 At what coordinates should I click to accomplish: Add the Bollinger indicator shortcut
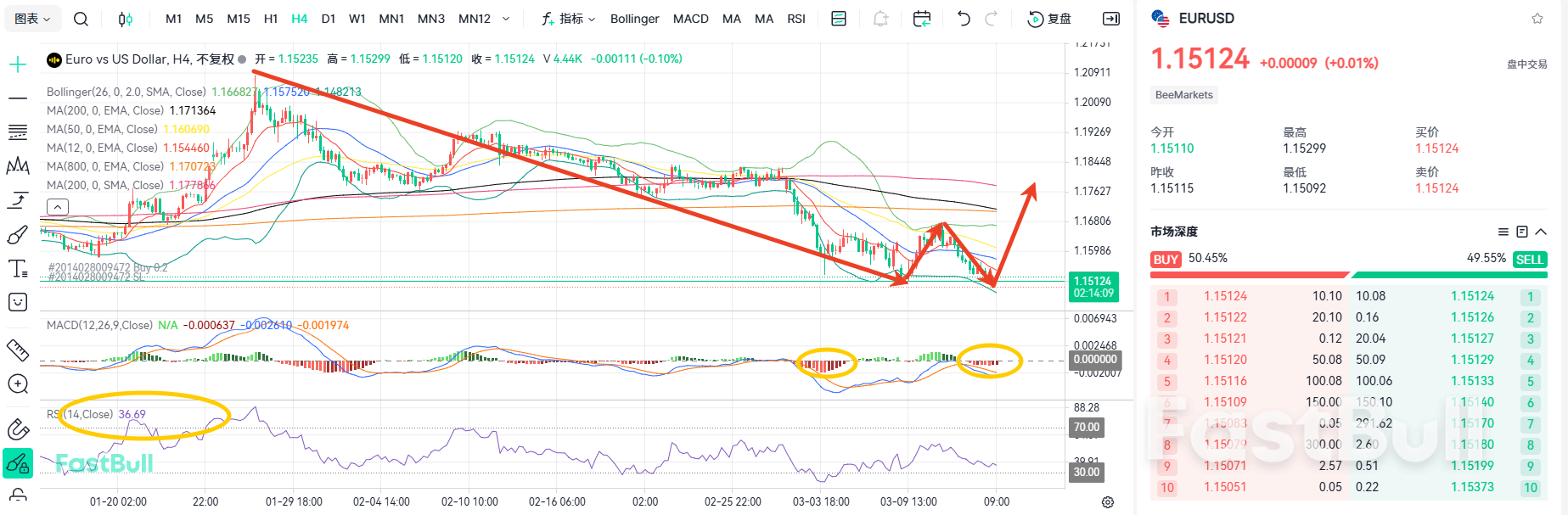[x=634, y=19]
